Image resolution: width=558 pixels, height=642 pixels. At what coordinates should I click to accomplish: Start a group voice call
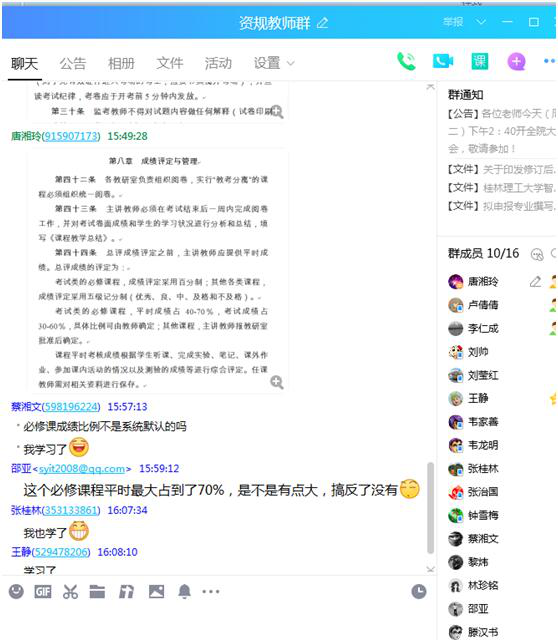(406, 62)
